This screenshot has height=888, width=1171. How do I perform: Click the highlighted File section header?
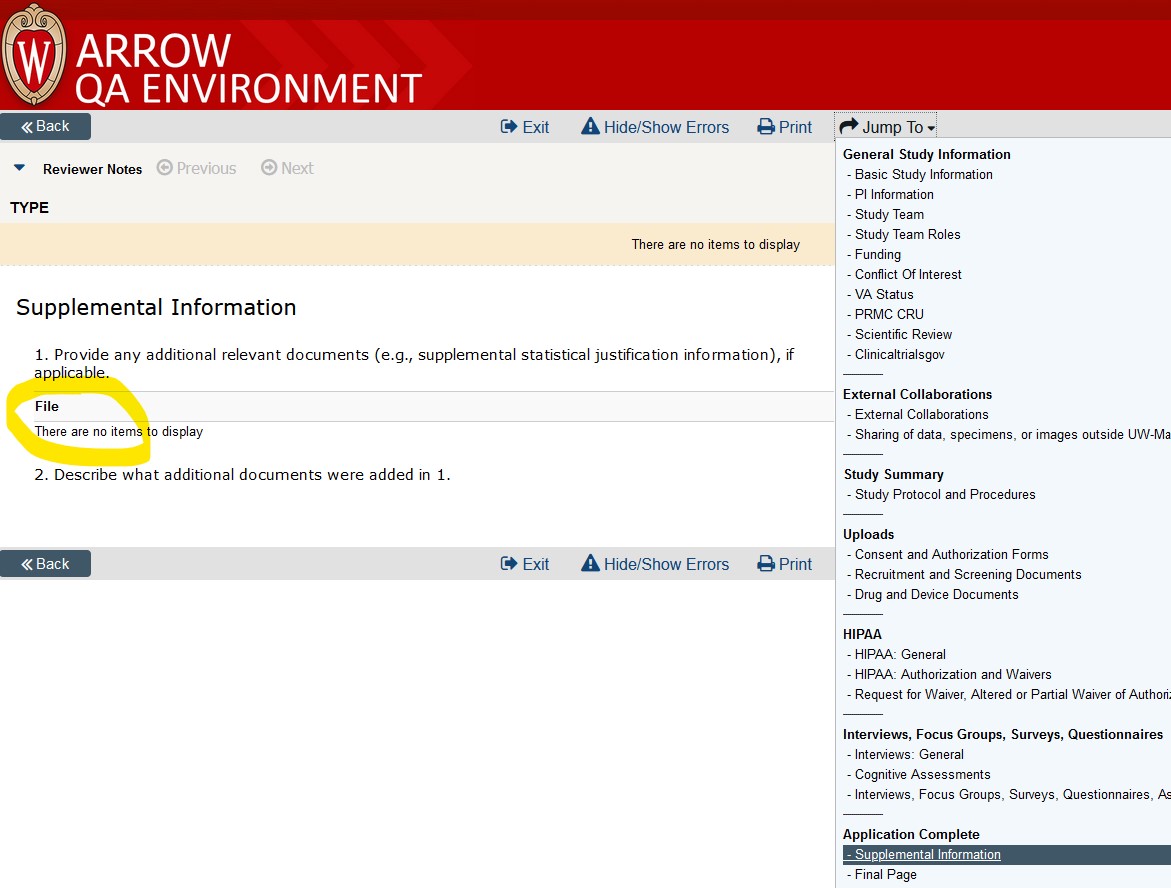pyautogui.click(x=46, y=406)
